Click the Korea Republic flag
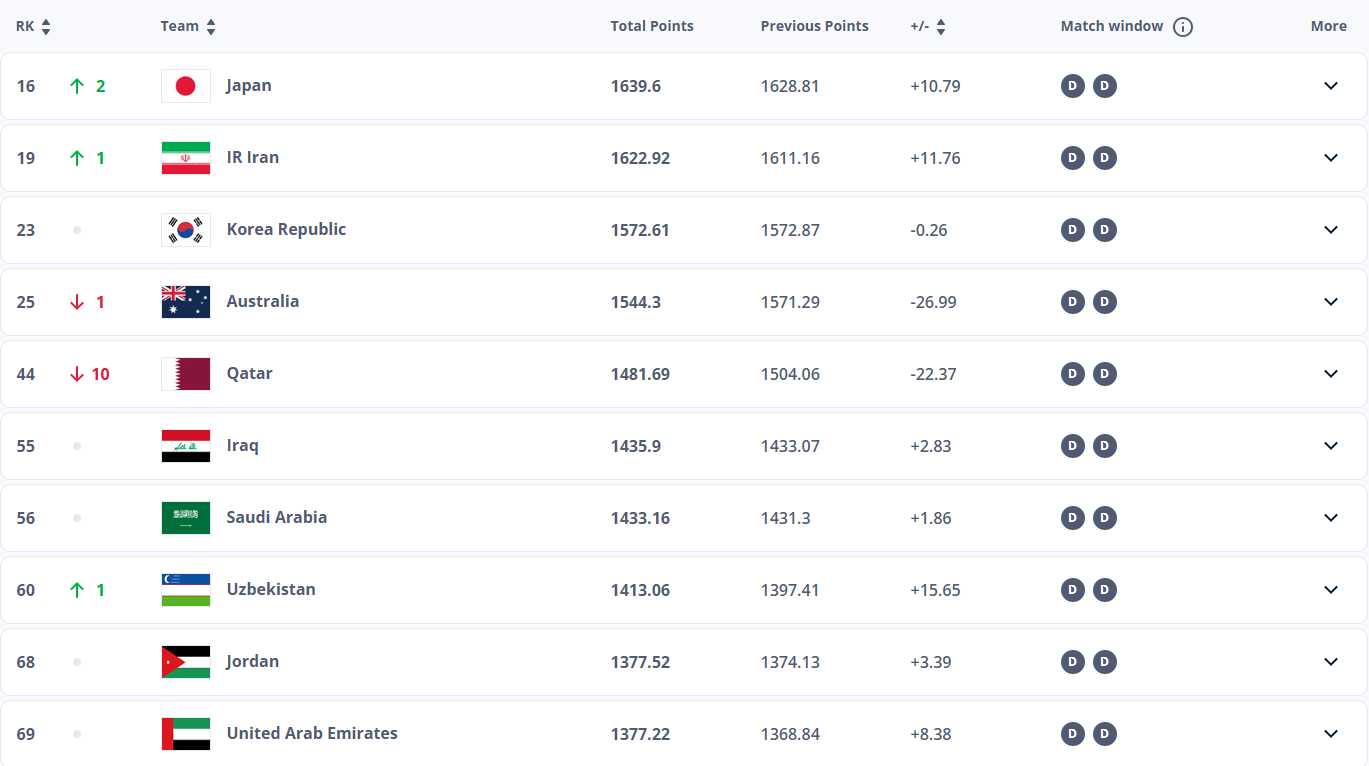This screenshot has width=1369, height=766. click(x=186, y=230)
